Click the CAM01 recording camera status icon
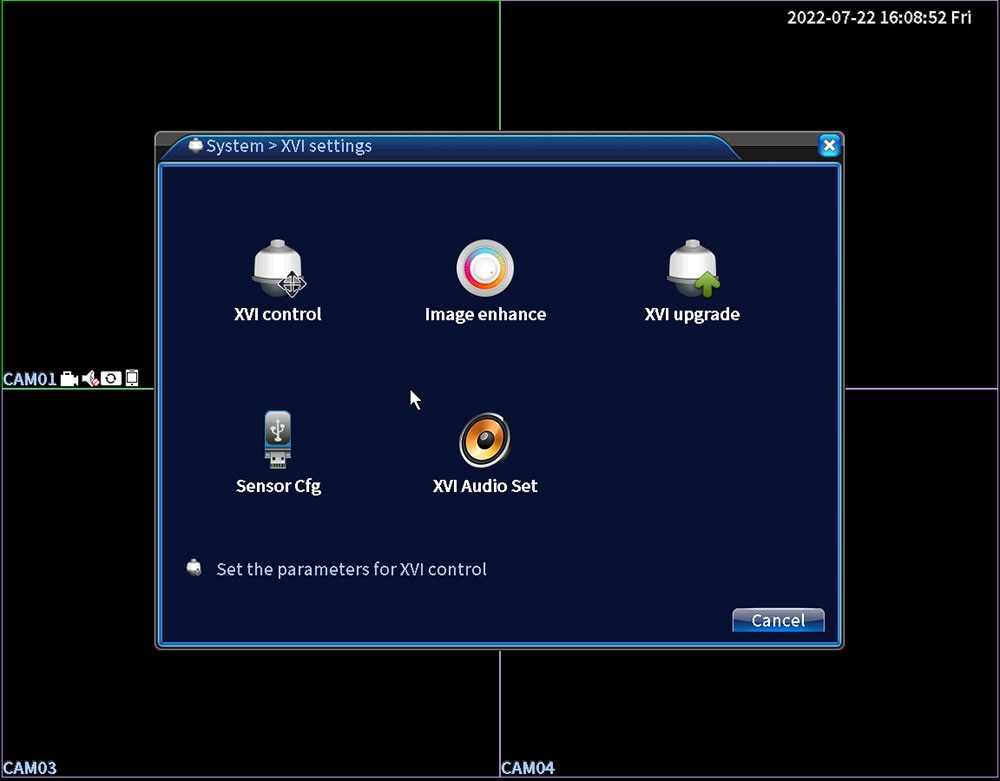 pos(69,379)
